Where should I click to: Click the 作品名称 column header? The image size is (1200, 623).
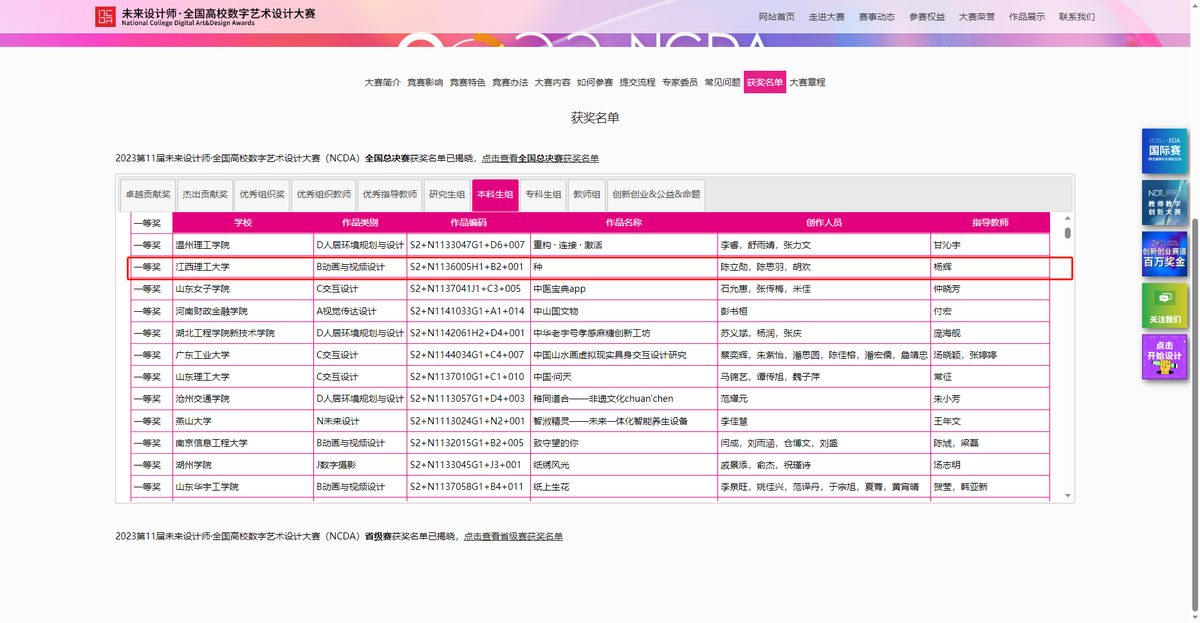[624, 222]
